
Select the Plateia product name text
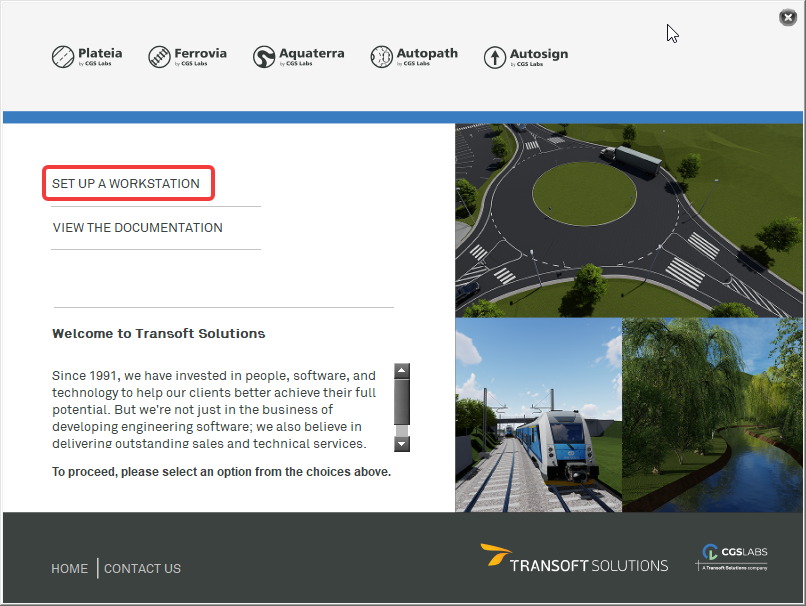point(100,53)
